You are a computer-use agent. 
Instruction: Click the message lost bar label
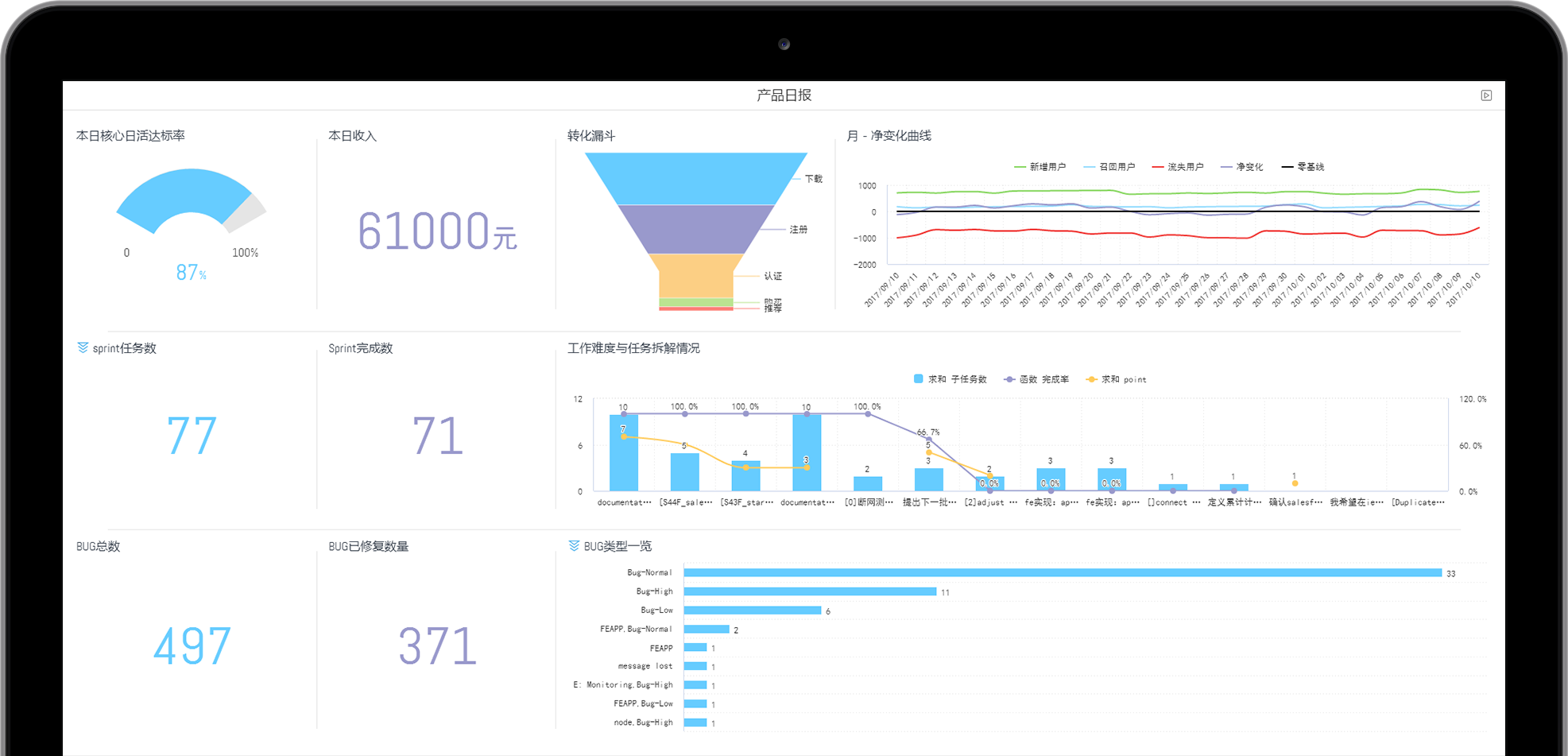coord(645,666)
